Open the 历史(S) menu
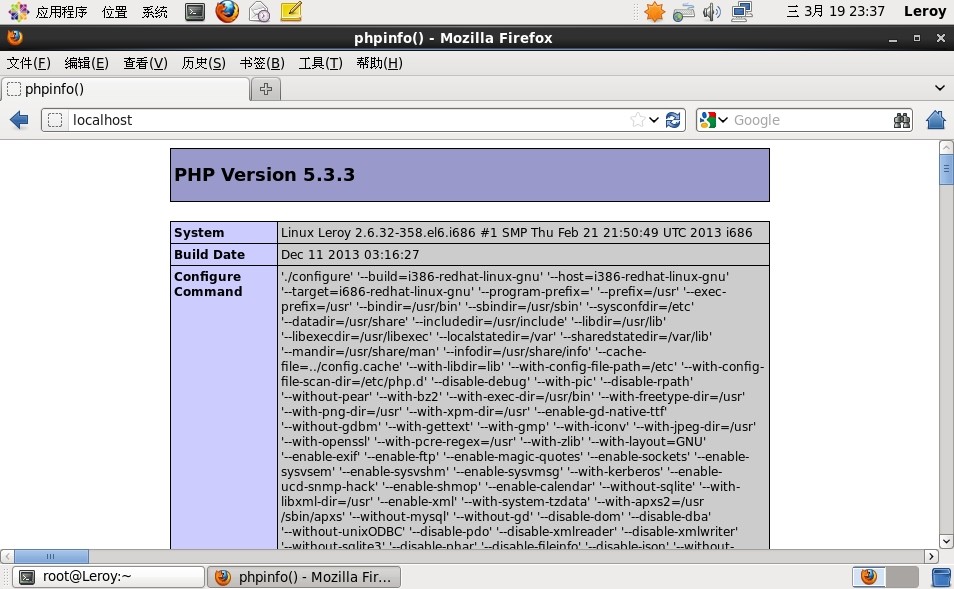The width and height of the screenshot is (954, 589). (203, 63)
